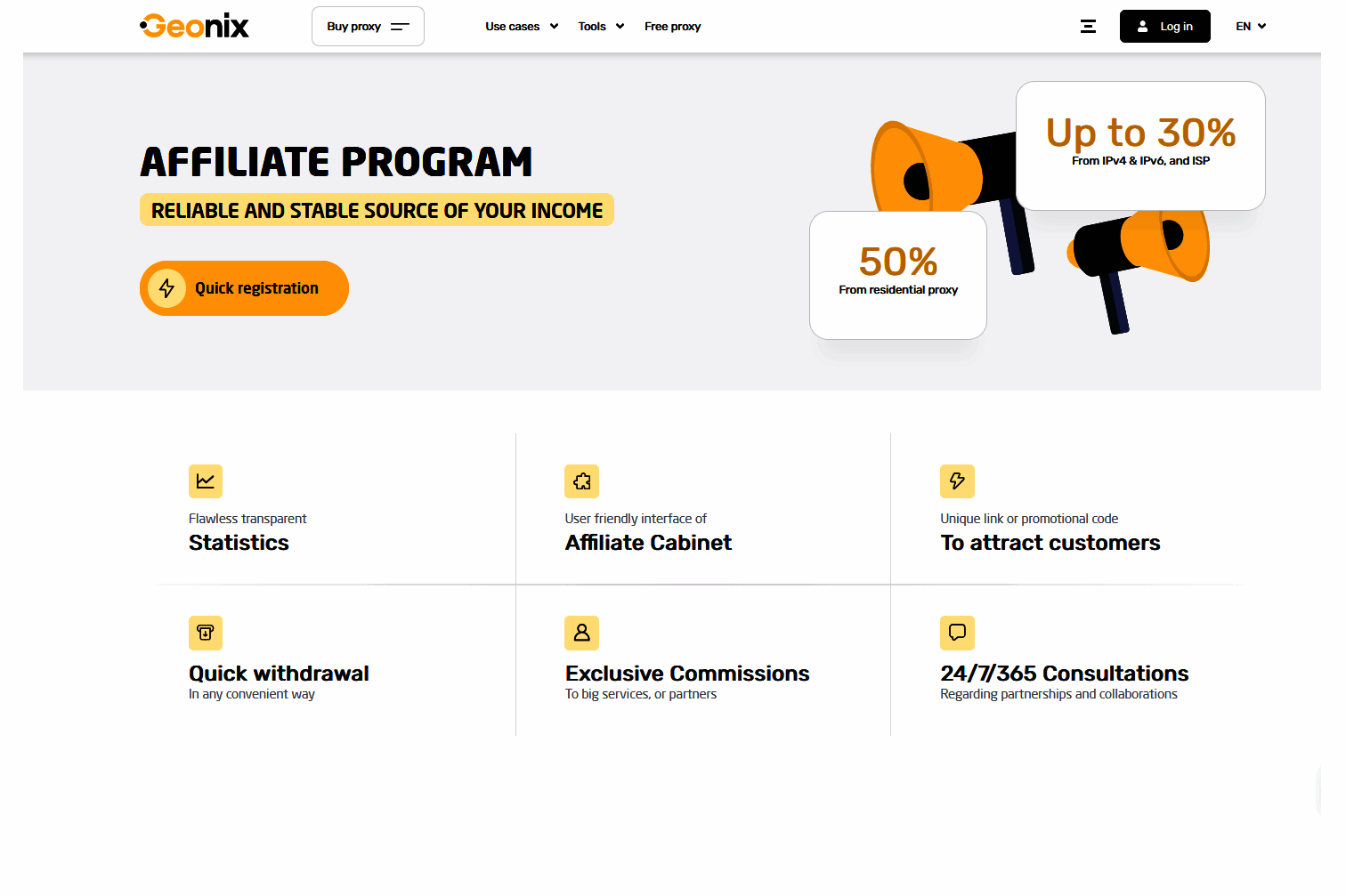Click the 24/7/365 Consultations heading
The width and height of the screenshot is (1346, 896).
point(1064,674)
